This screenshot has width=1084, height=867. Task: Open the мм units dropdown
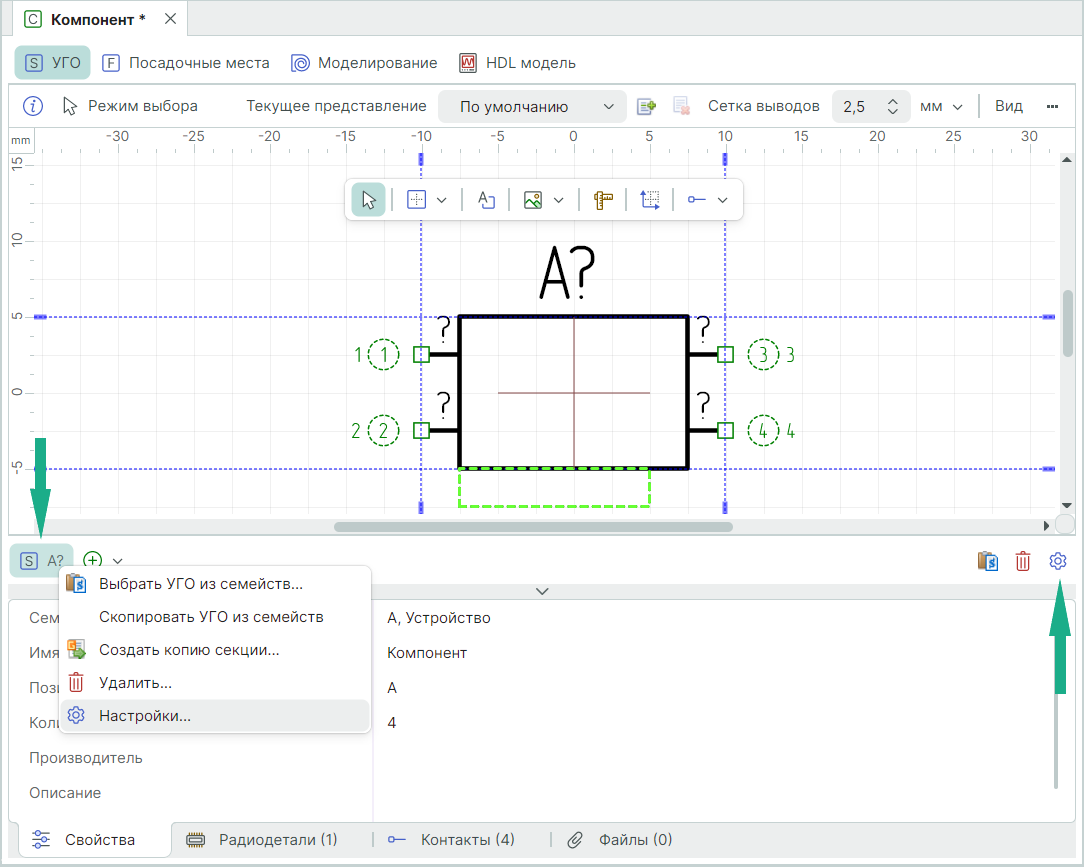tap(940, 106)
